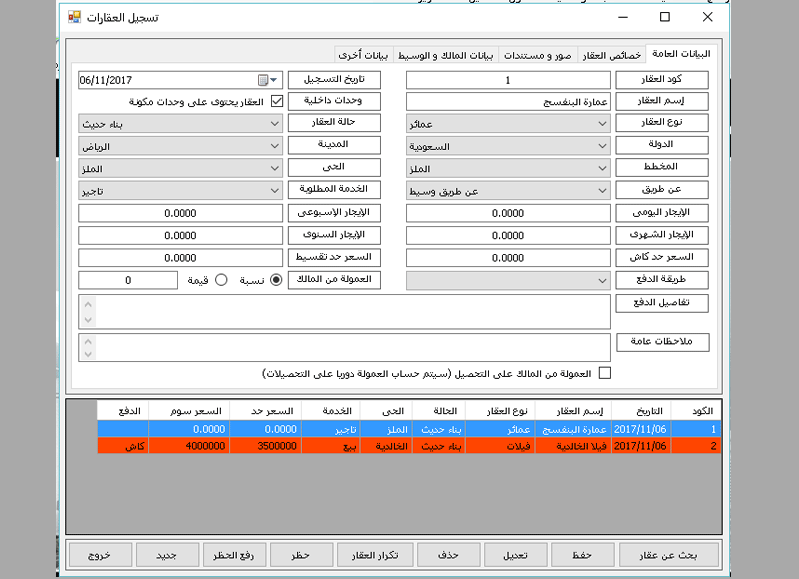Click the حذف delete button
Viewport: 799px width, 579px height.
click(448, 555)
